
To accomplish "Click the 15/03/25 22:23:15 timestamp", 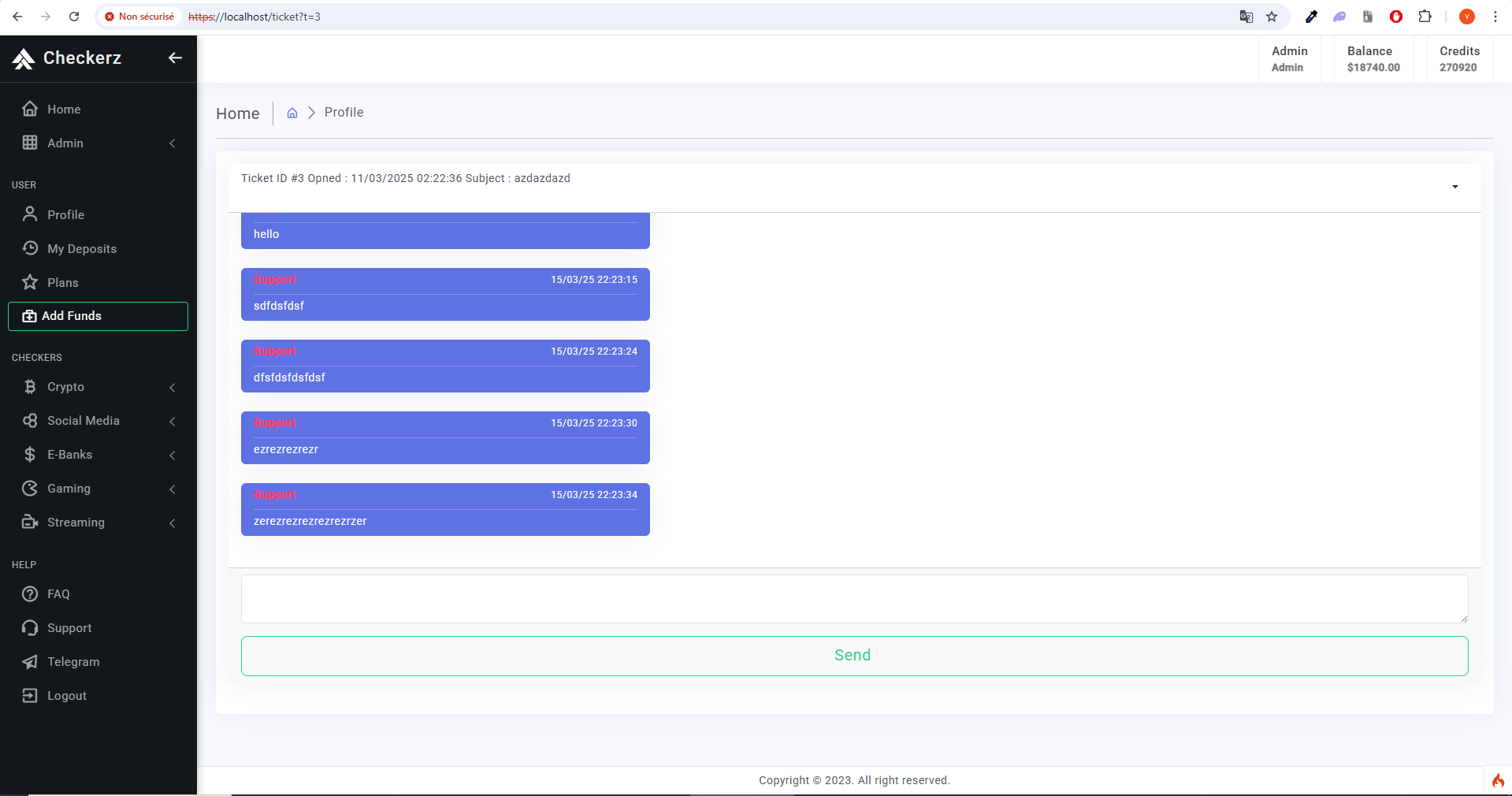I will [x=594, y=280].
